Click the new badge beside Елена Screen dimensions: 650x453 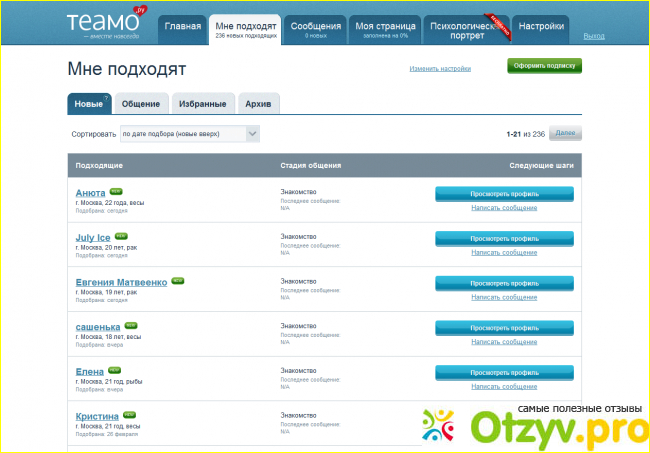point(115,370)
